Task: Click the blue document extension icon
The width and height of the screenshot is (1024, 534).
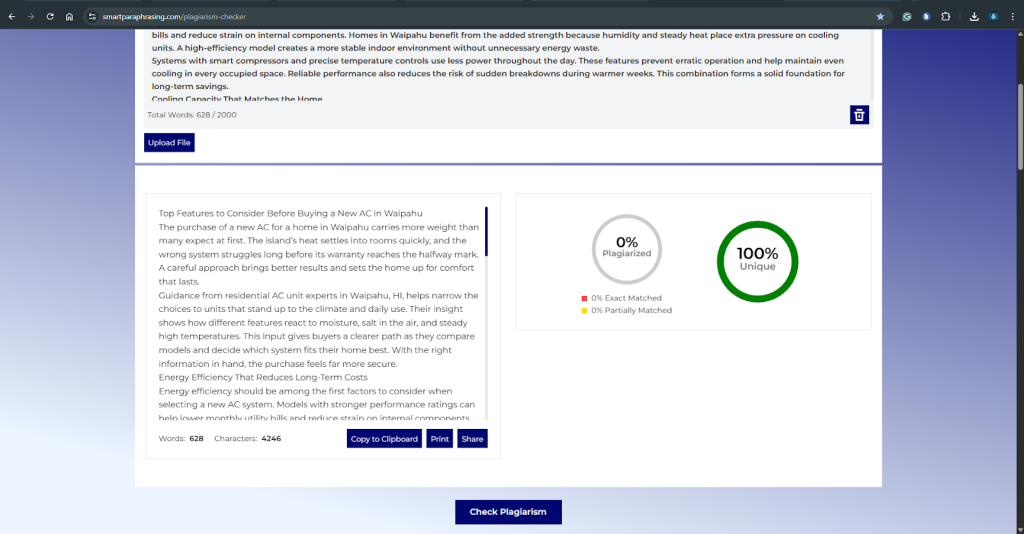Action: click(x=926, y=16)
